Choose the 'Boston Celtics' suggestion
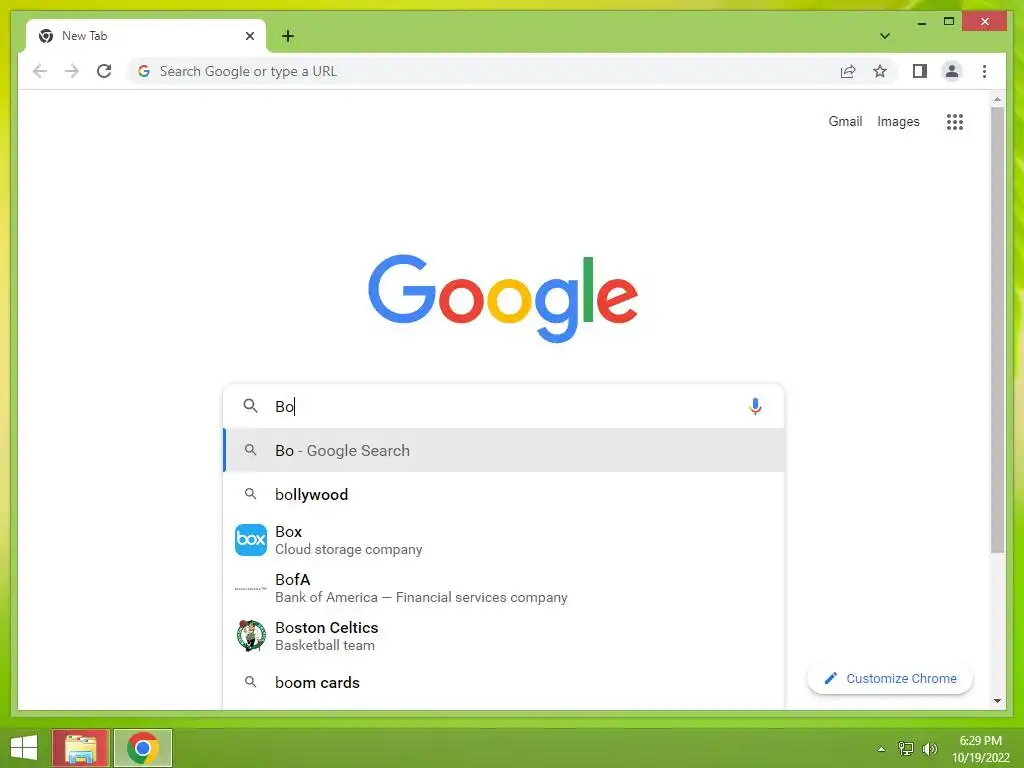Screen dimensions: 1024x768 click(x=504, y=635)
